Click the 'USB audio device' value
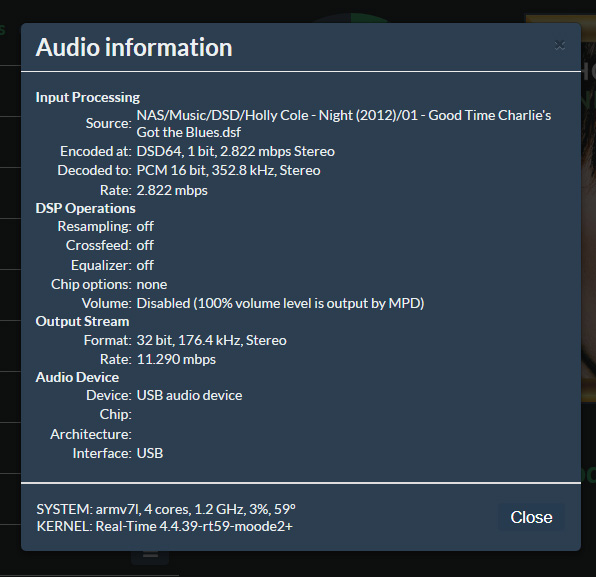596x577 pixels. 189,395
